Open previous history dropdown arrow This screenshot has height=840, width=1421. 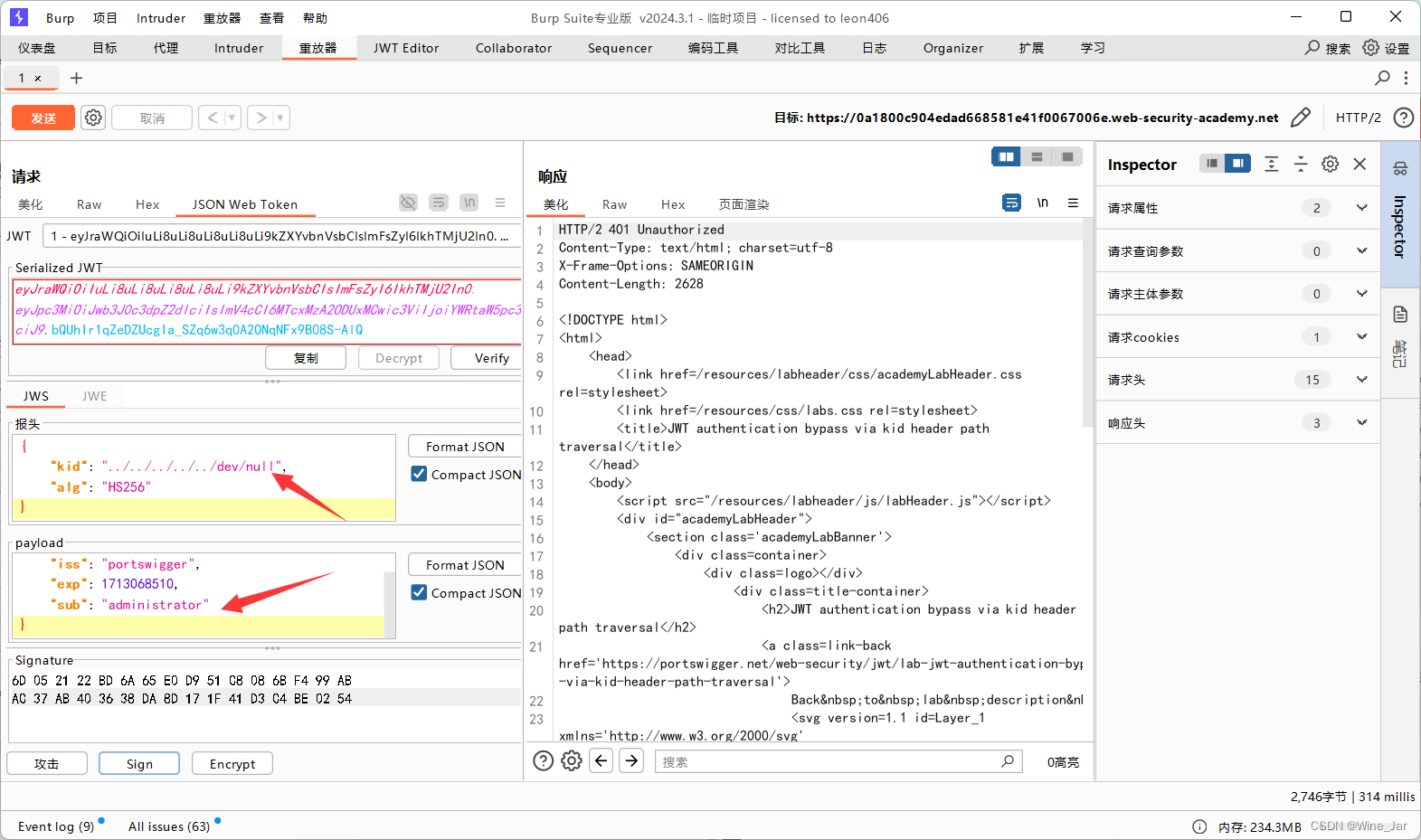tap(232, 118)
